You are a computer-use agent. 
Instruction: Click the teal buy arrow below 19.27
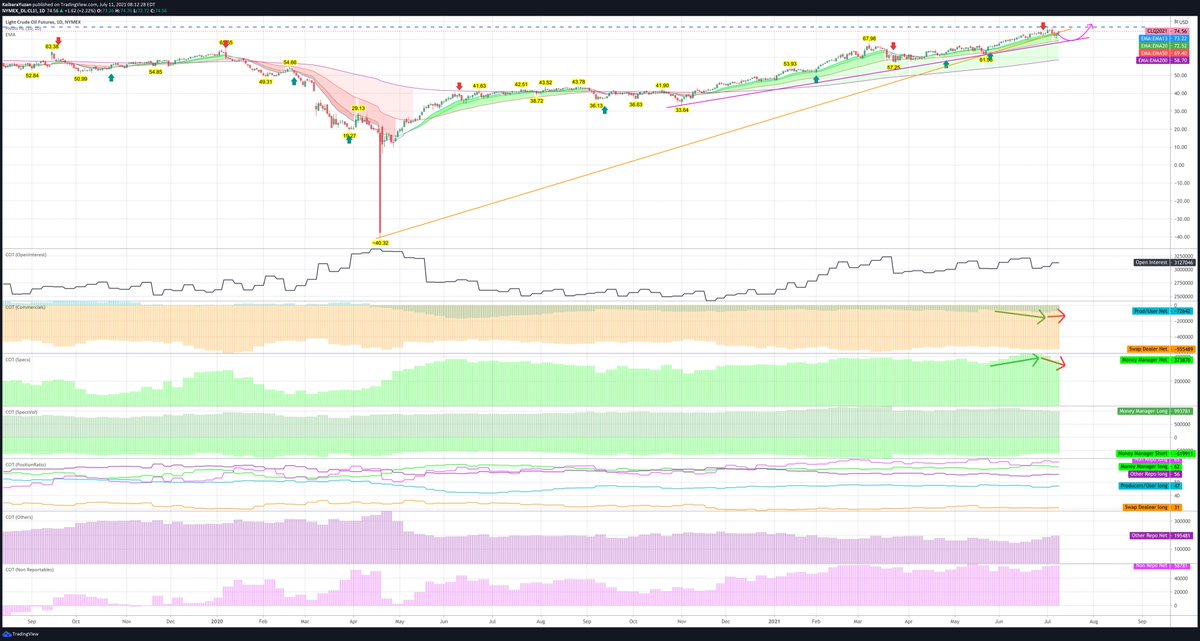pyautogui.click(x=349, y=142)
